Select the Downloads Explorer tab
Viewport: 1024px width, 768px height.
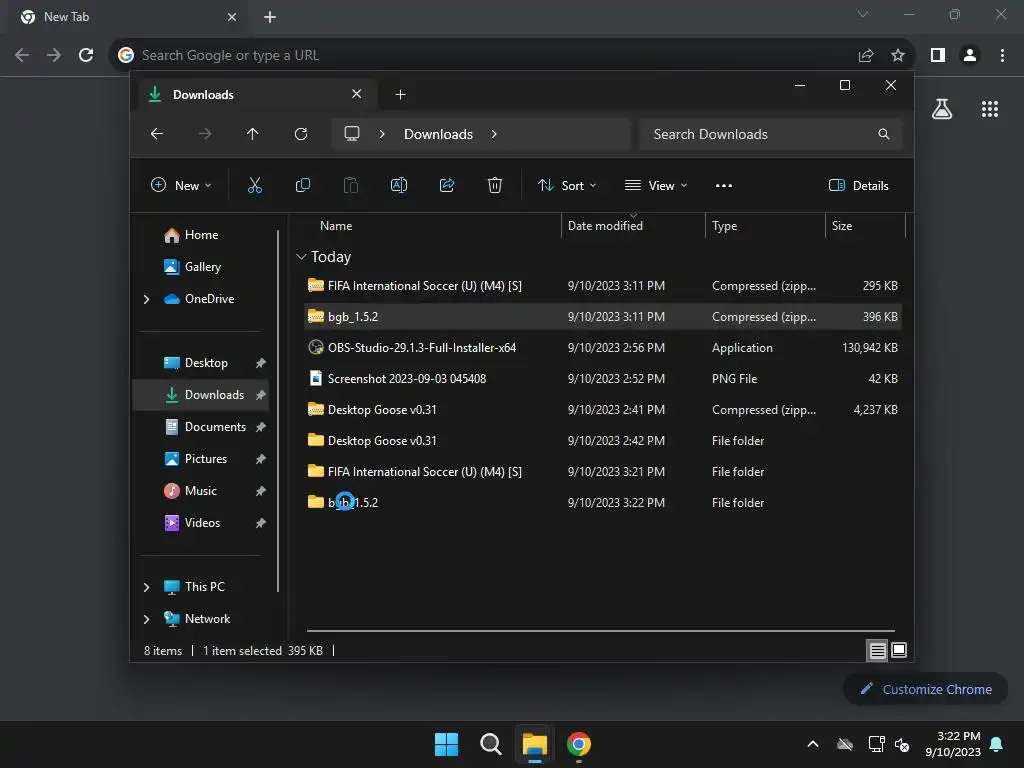point(256,95)
